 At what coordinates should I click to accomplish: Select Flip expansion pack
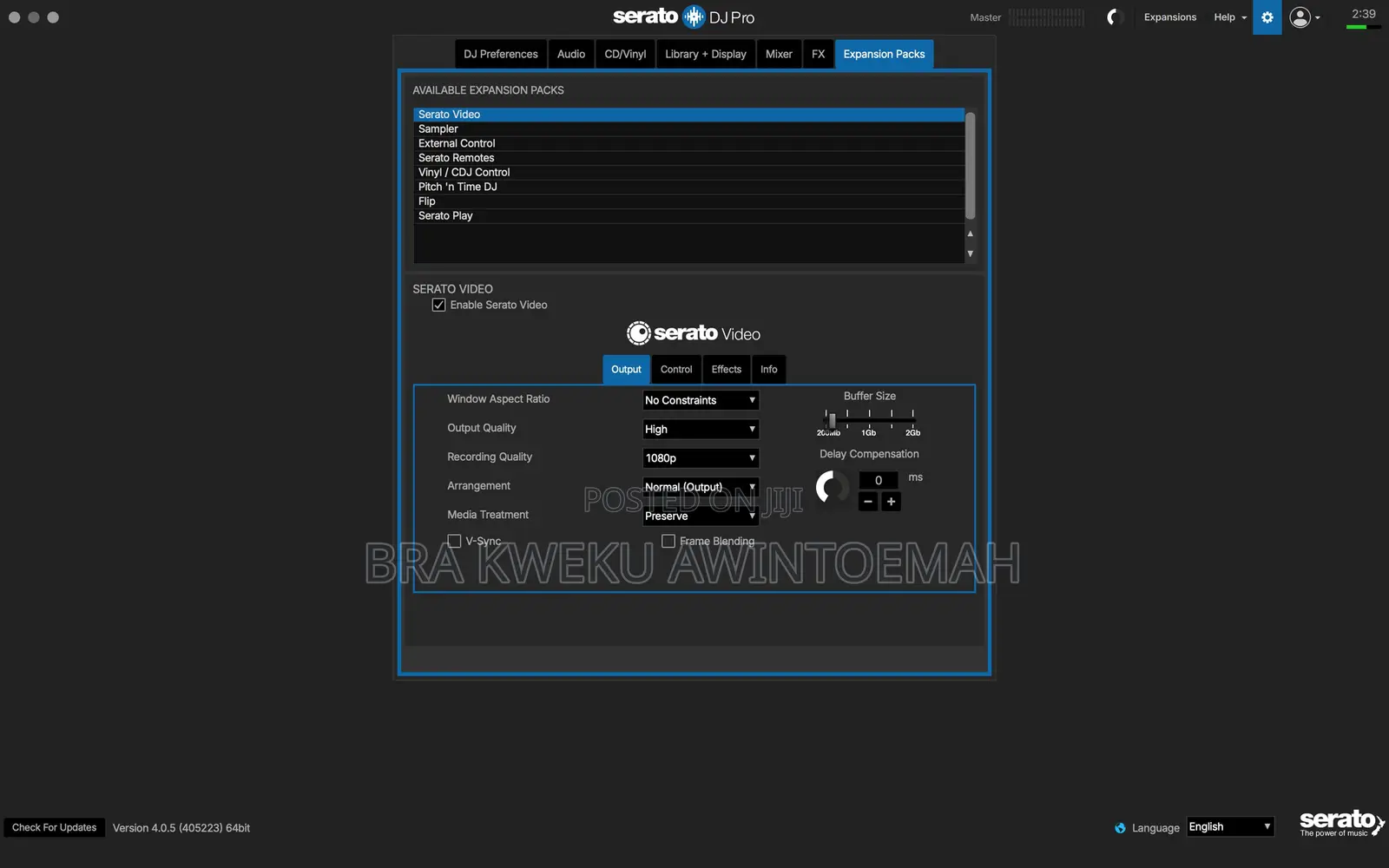pyautogui.click(x=688, y=201)
